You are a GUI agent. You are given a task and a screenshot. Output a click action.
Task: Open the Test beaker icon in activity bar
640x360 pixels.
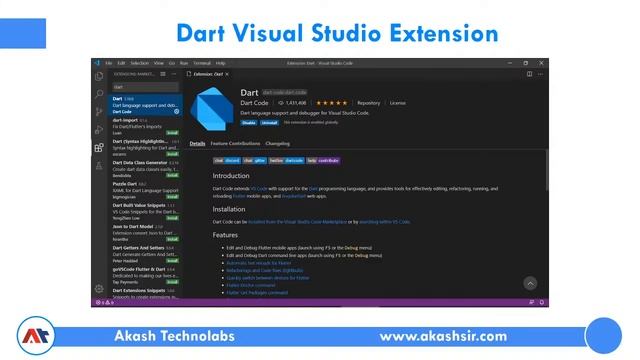99,165
